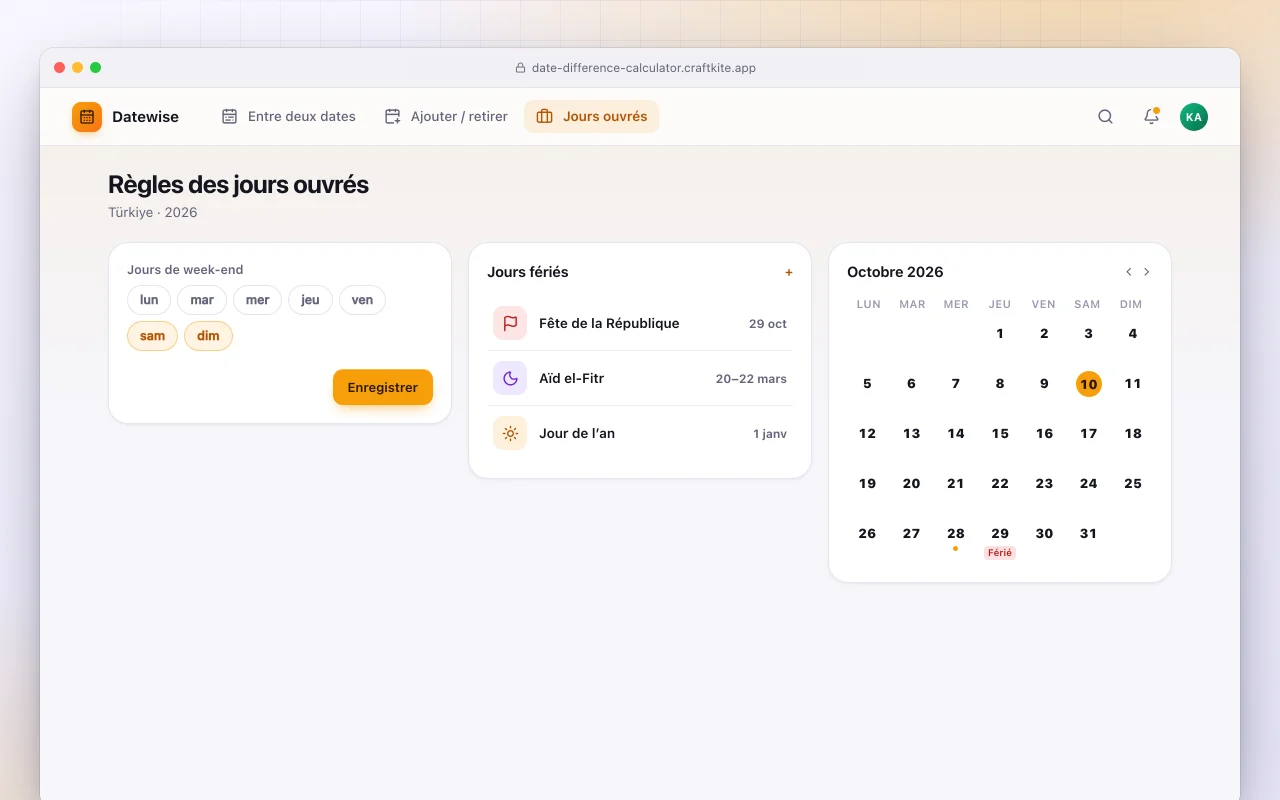The image size is (1280, 800).
Task: Add a holiday with the plus icon
Action: coord(788,272)
